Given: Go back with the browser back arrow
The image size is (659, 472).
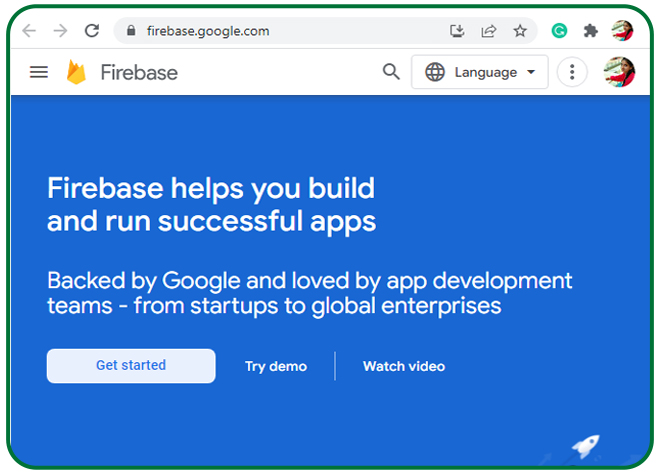Looking at the screenshot, I should 29,31.
